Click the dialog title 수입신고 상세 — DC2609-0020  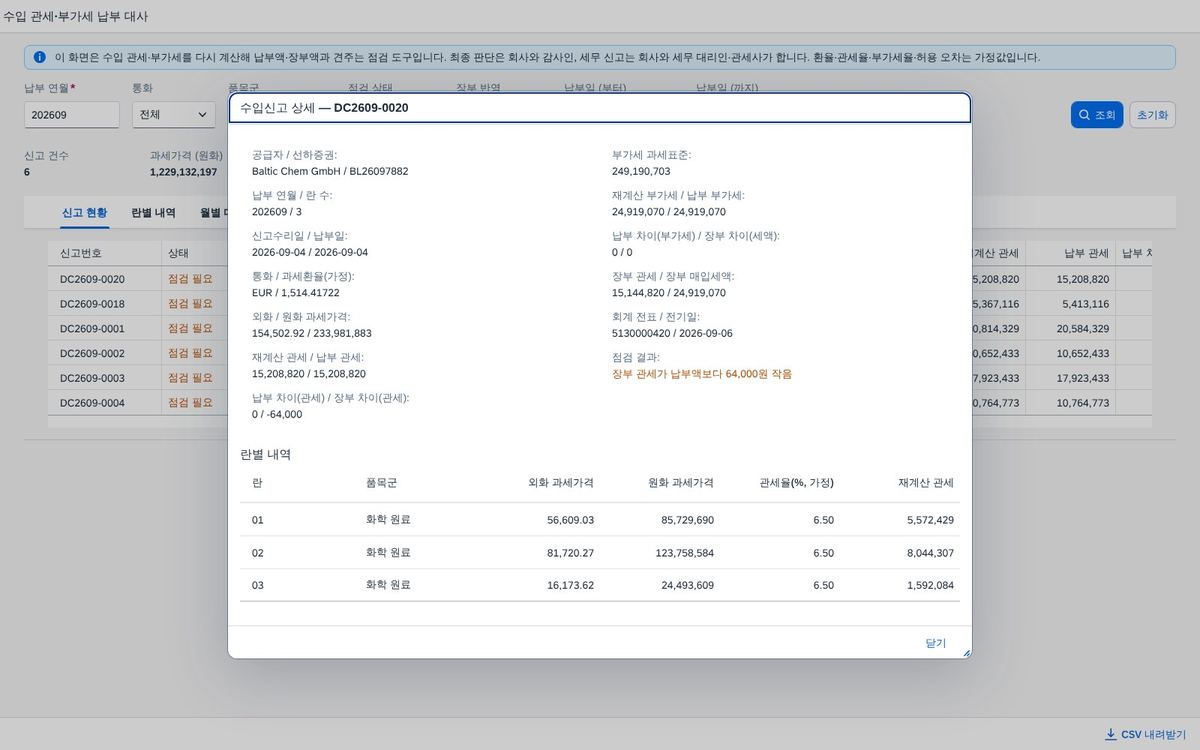[x=324, y=107]
